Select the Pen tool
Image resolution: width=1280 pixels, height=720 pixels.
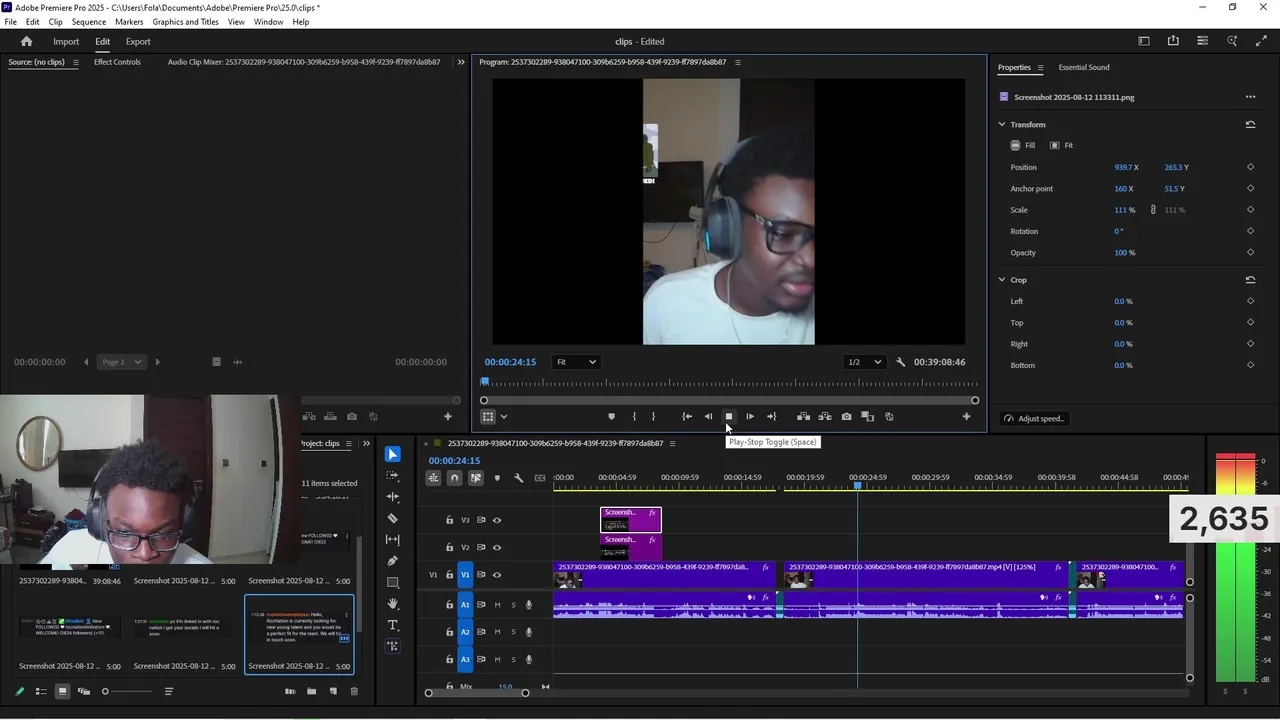[x=392, y=561]
